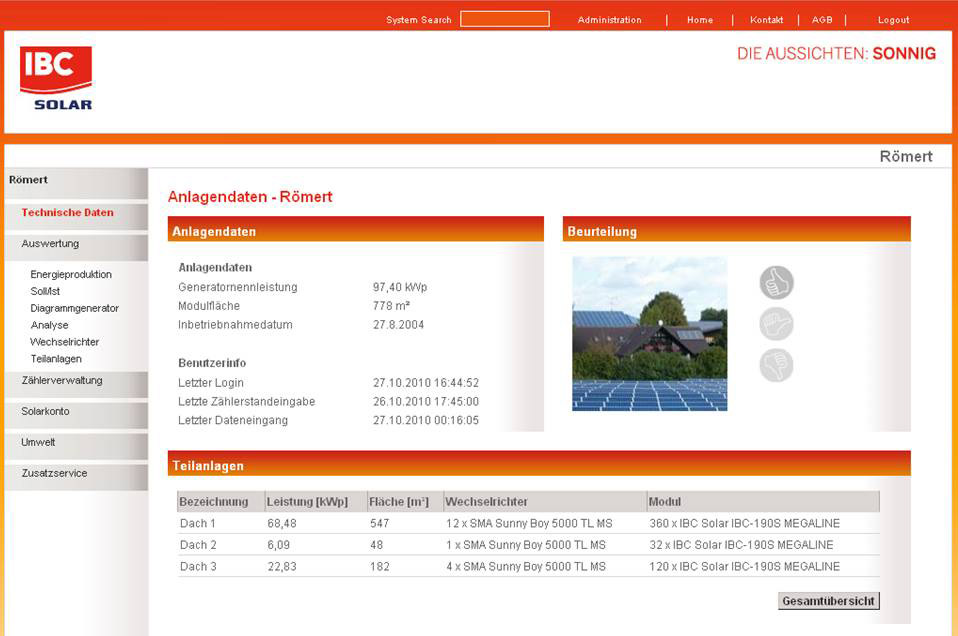958x636 pixels.
Task: Click 32 x IBC Solar module cell
Action: pyautogui.click(x=741, y=545)
